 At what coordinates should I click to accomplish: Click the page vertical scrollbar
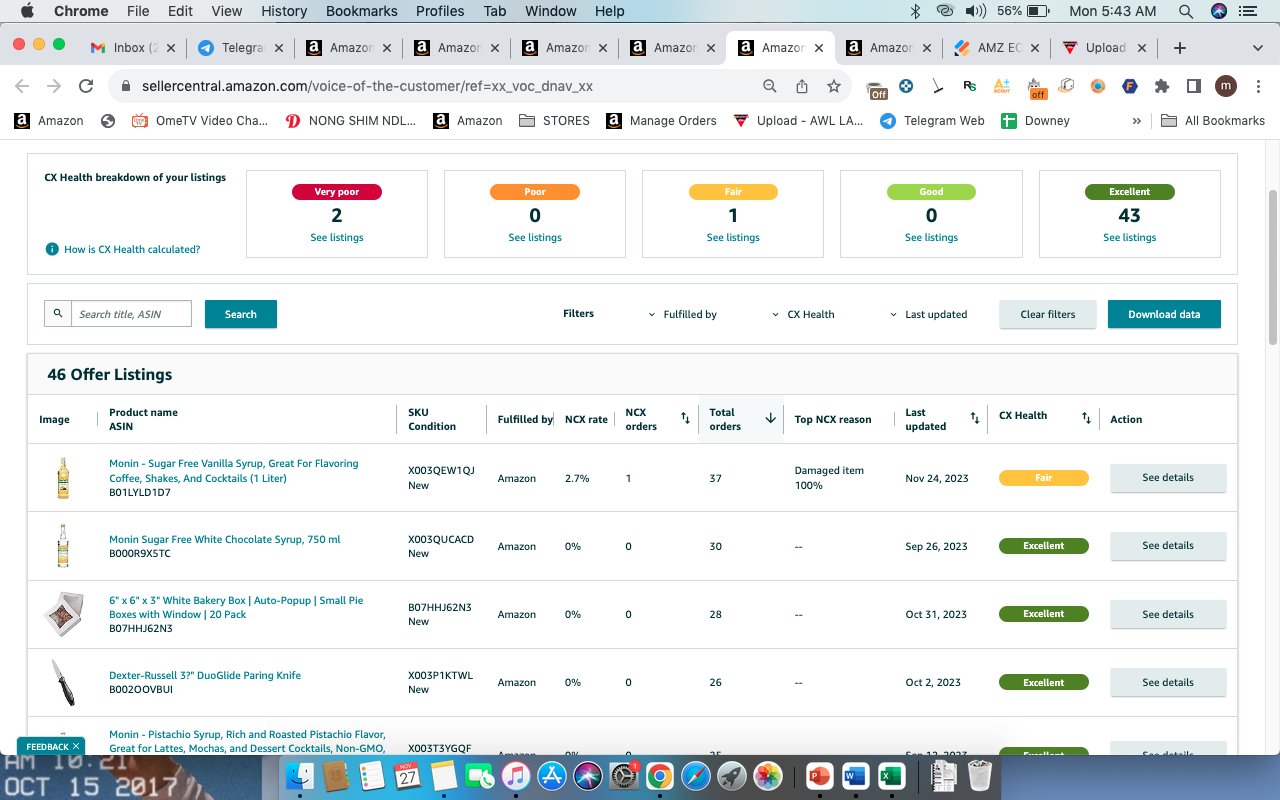(1273, 268)
